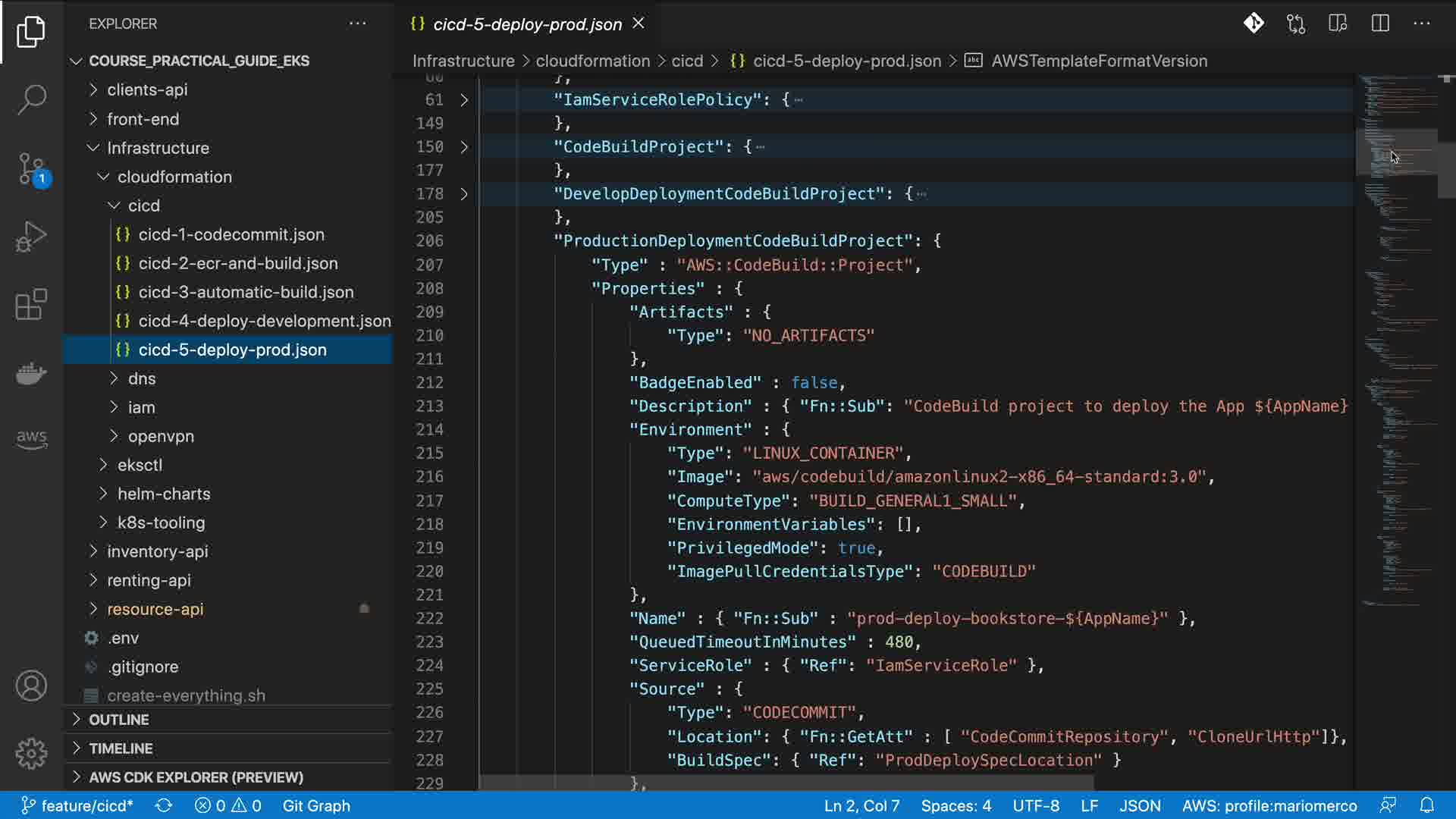Open the Extensions view
The image size is (1456, 819).
coord(31,305)
